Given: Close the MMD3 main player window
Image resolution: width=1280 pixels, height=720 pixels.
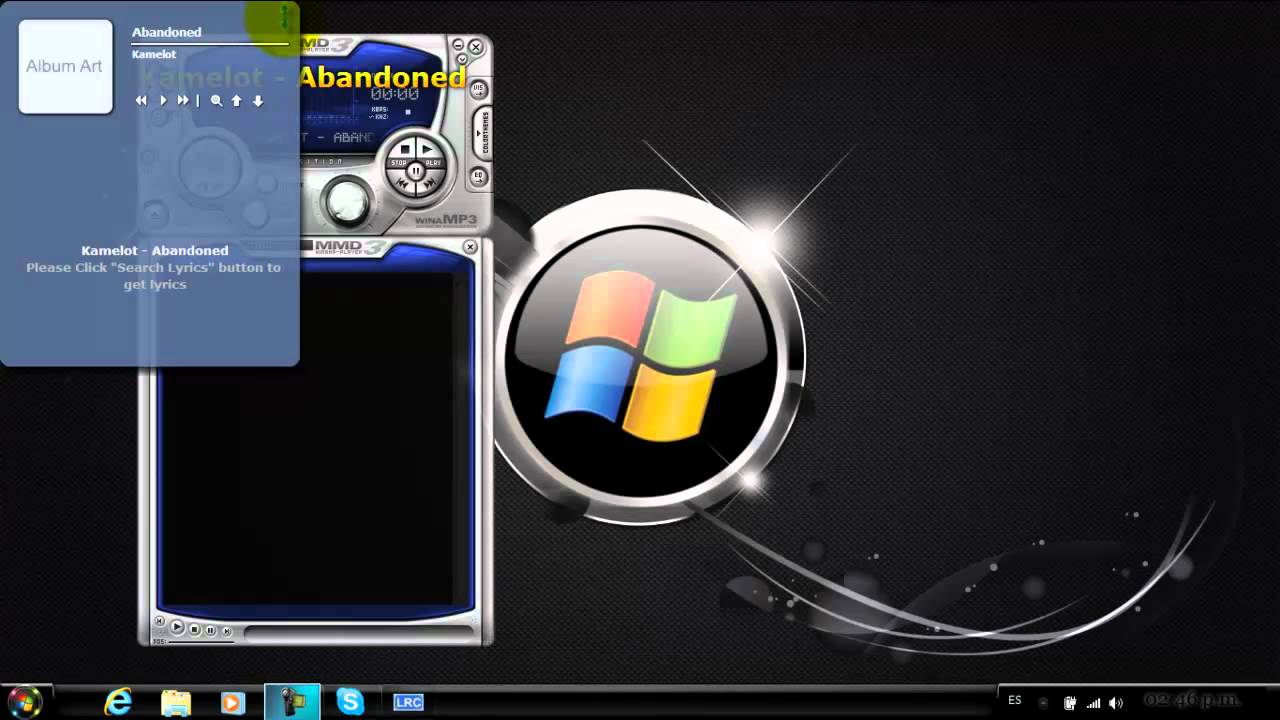Looking at the screenshot, I should click(476, 46).
